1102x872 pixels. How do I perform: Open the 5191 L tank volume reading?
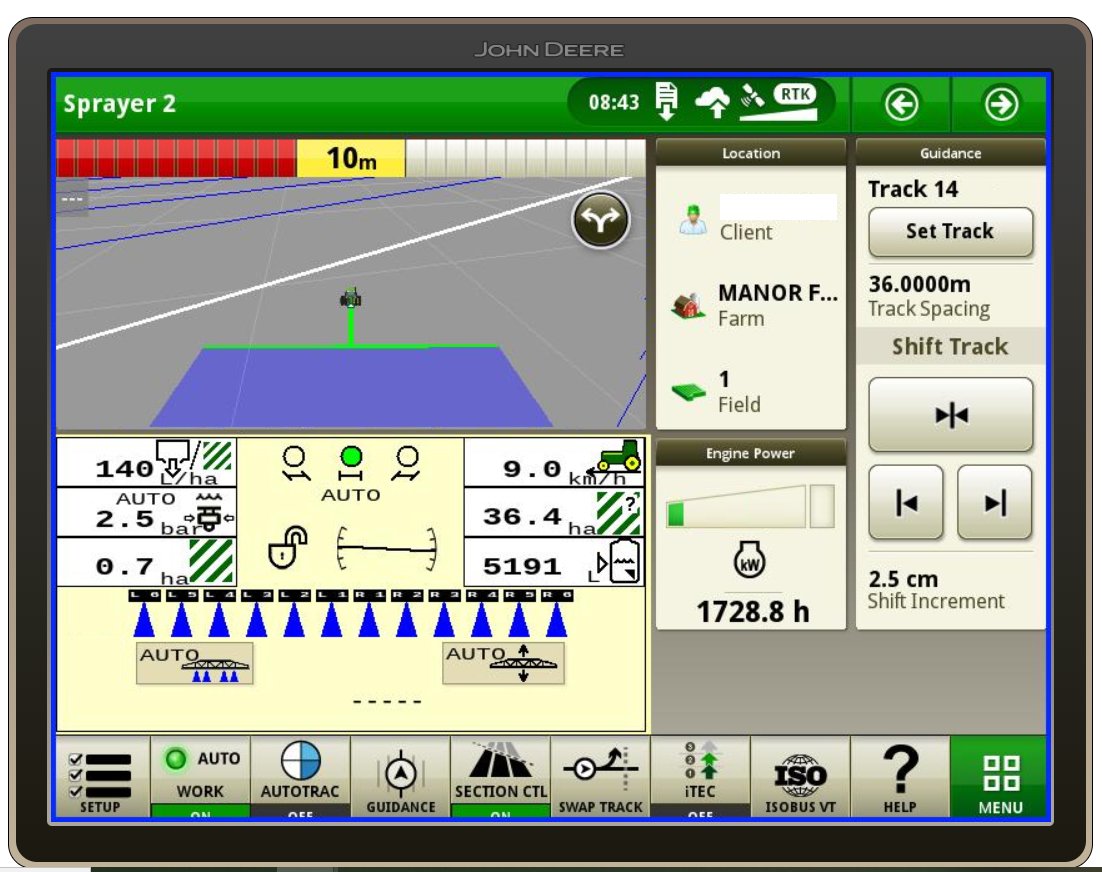click(x=554, y=562)
